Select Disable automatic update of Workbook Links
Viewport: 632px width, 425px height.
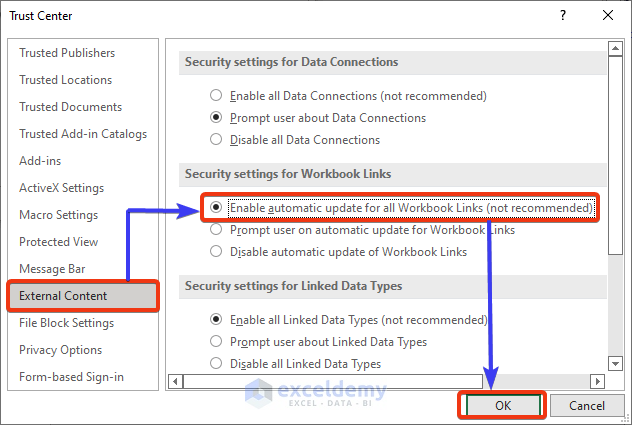pyautogui.click(x=216, y=252)
